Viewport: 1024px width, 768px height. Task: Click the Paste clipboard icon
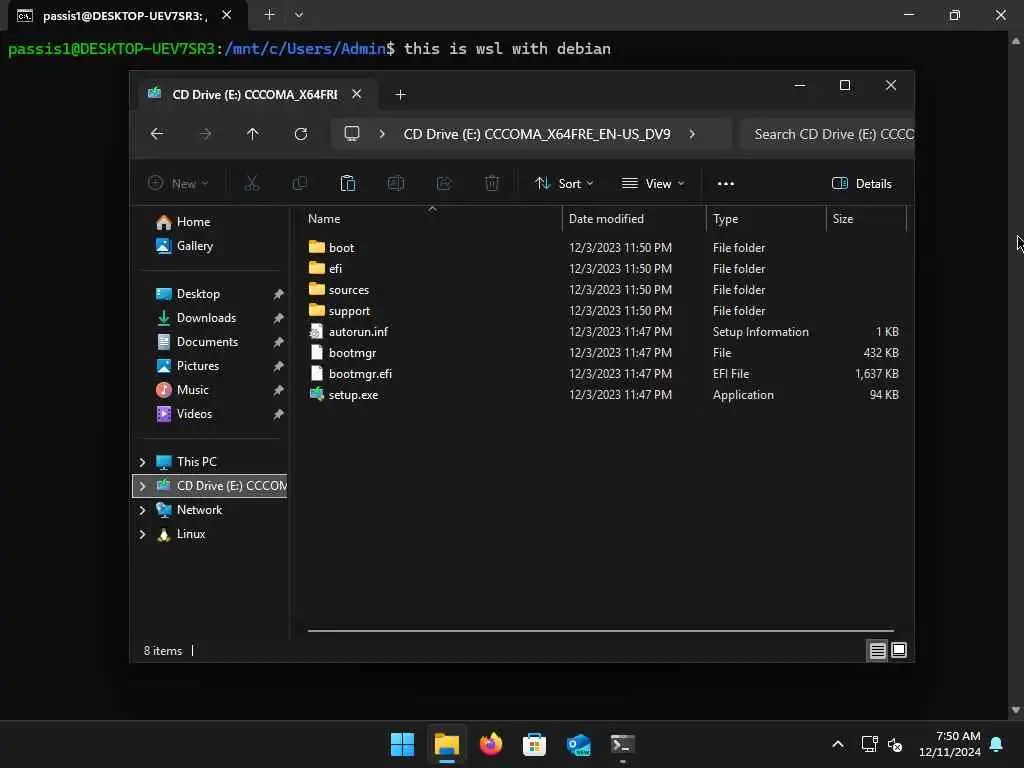(x=347, y=184)
